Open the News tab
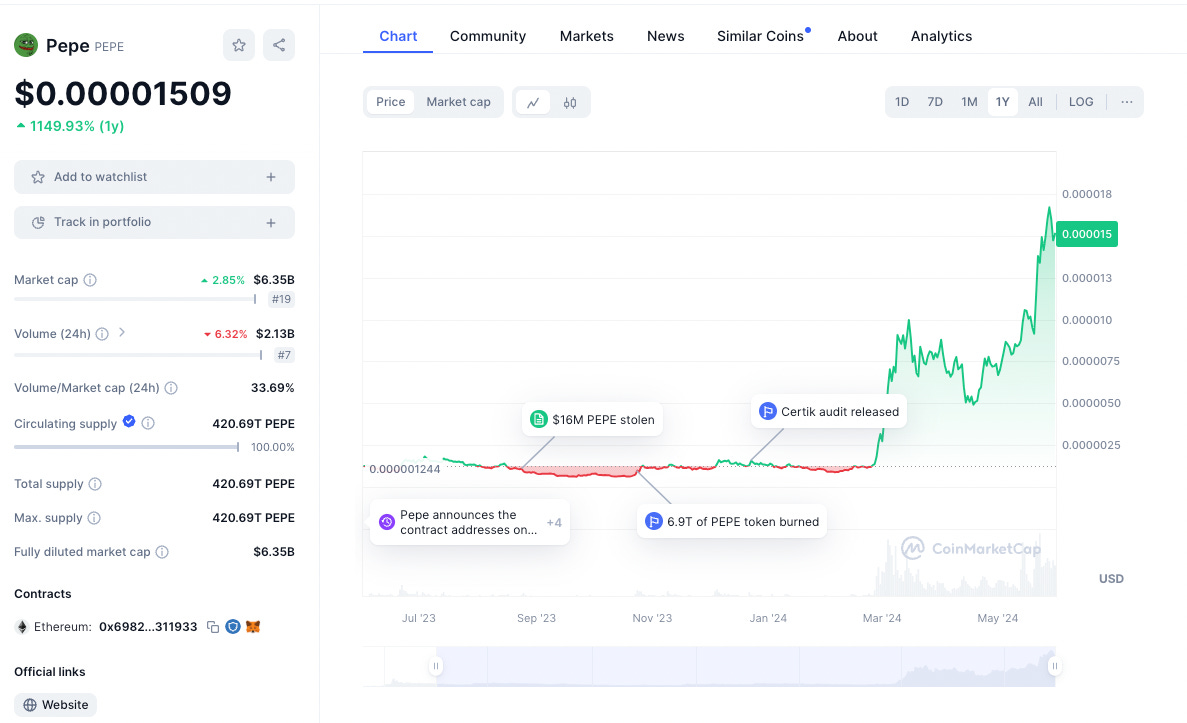Image resolution: width=1187 pixels, height=723 pixels. pyautogui.click(x=665, y=36)
